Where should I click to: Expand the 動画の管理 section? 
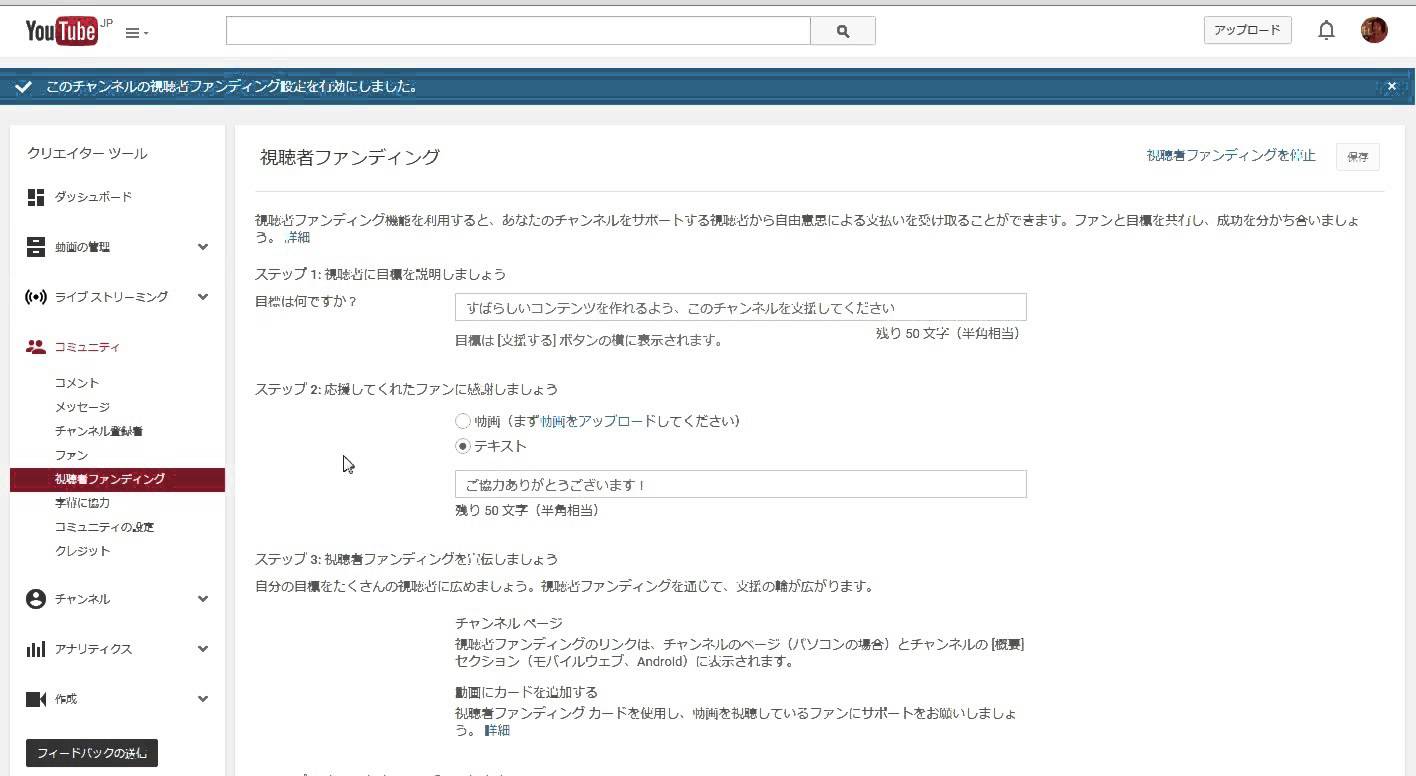pyautogui.click(x=203, y=247)
